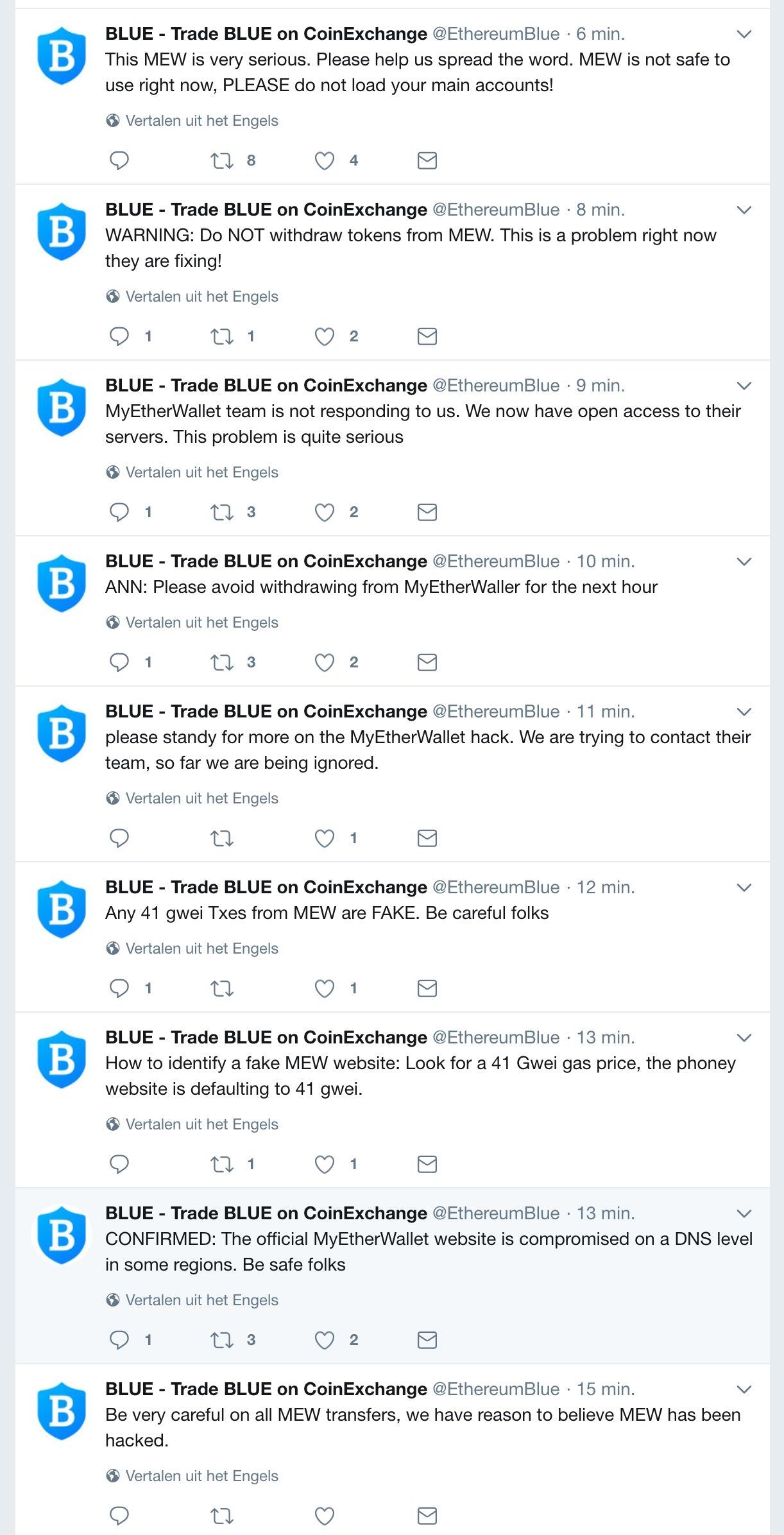
Task: Like the 'please standy for more' tweet
Action: pyautogui.click(x=325, y=838)
